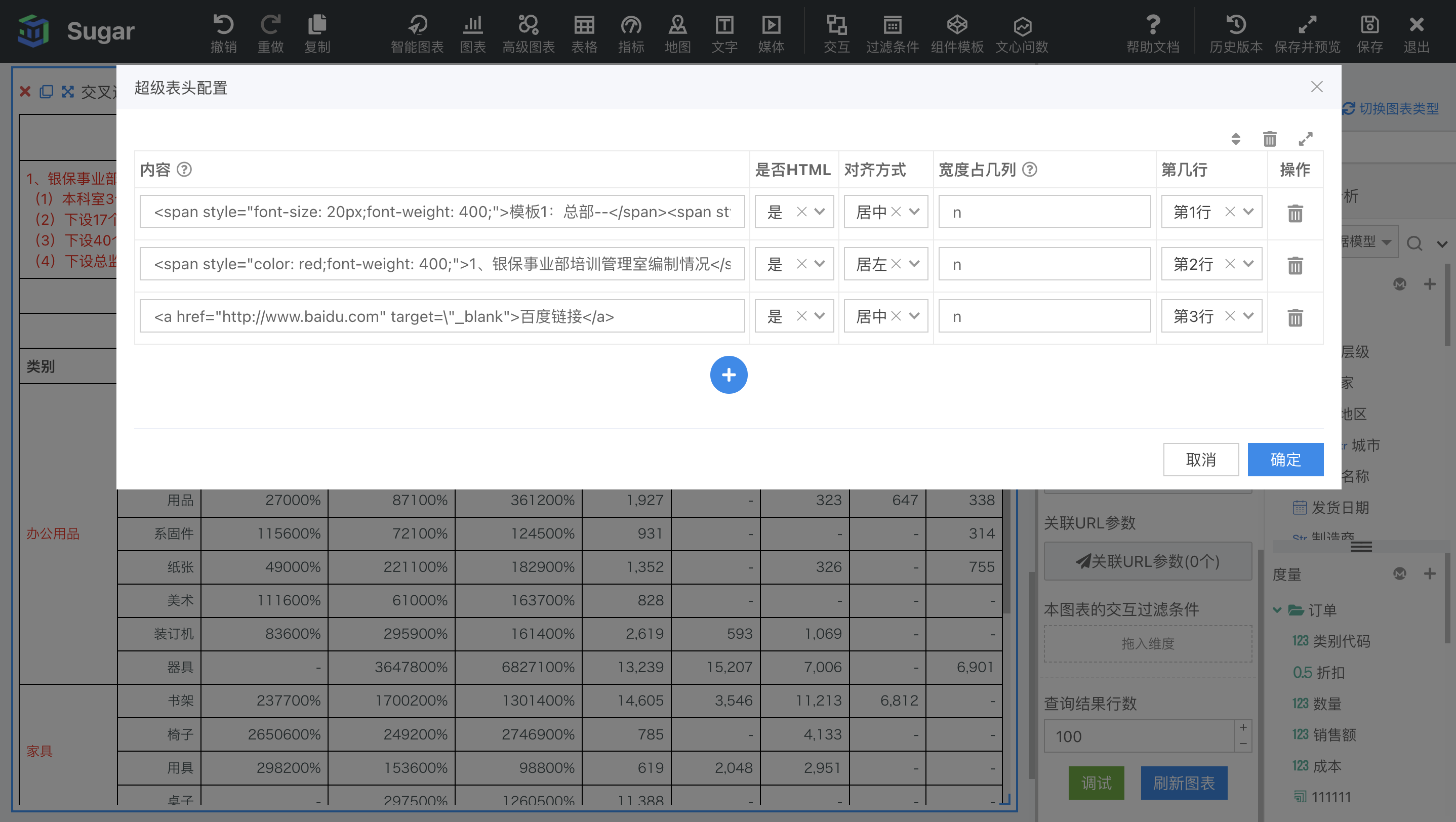Image resolution: width=1456 pixels, height=822 pixels.
Task: Click content field with 模板1 span
Action: pos(442,212)
